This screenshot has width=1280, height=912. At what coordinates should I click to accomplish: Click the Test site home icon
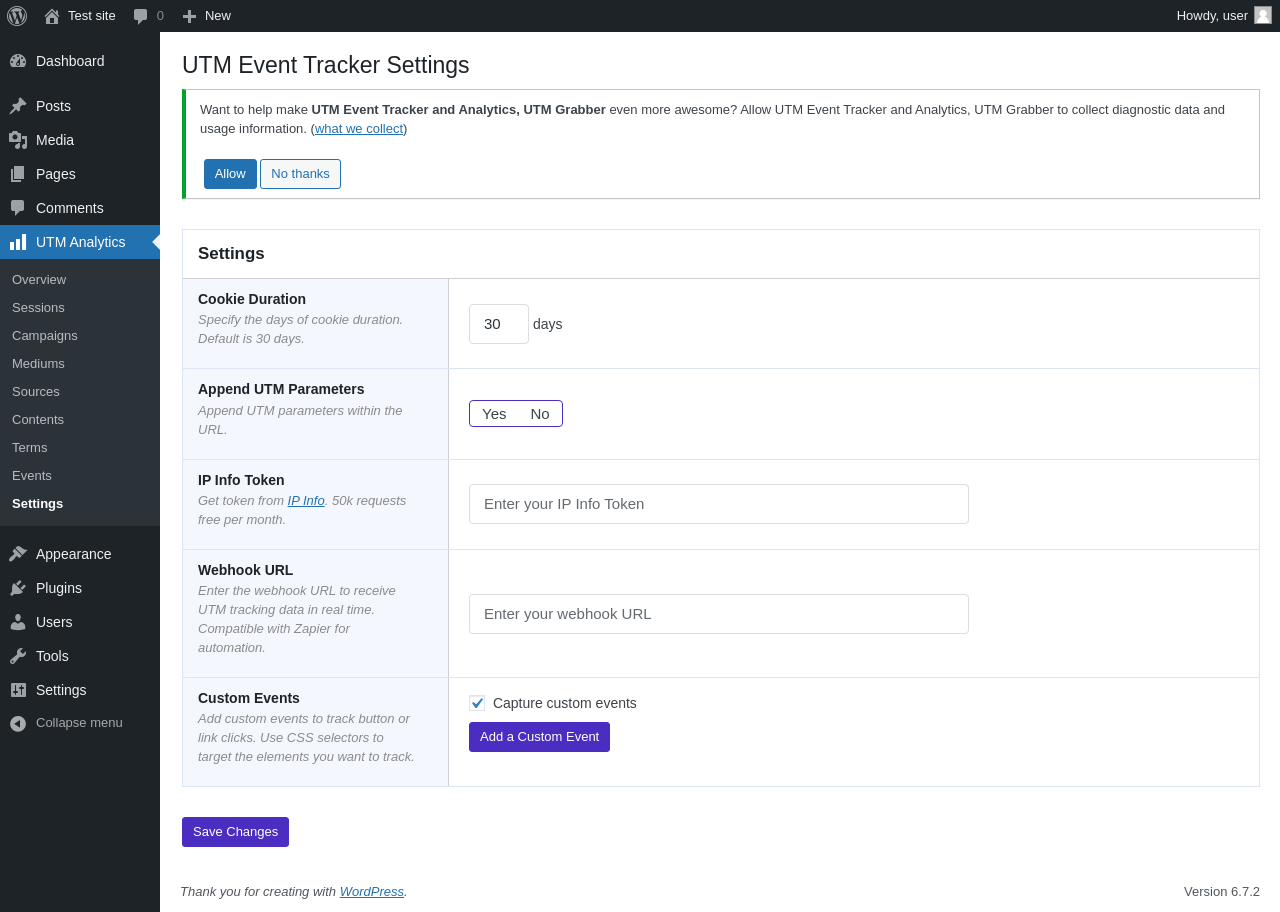tap(52, 16)
